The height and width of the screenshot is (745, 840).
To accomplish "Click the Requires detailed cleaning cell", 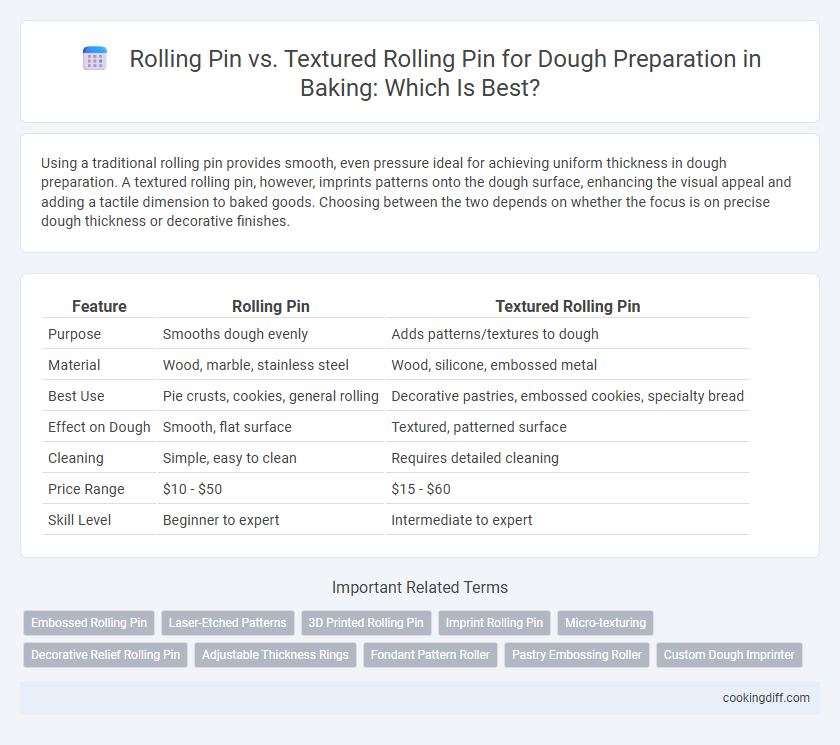I will (475, 458).
